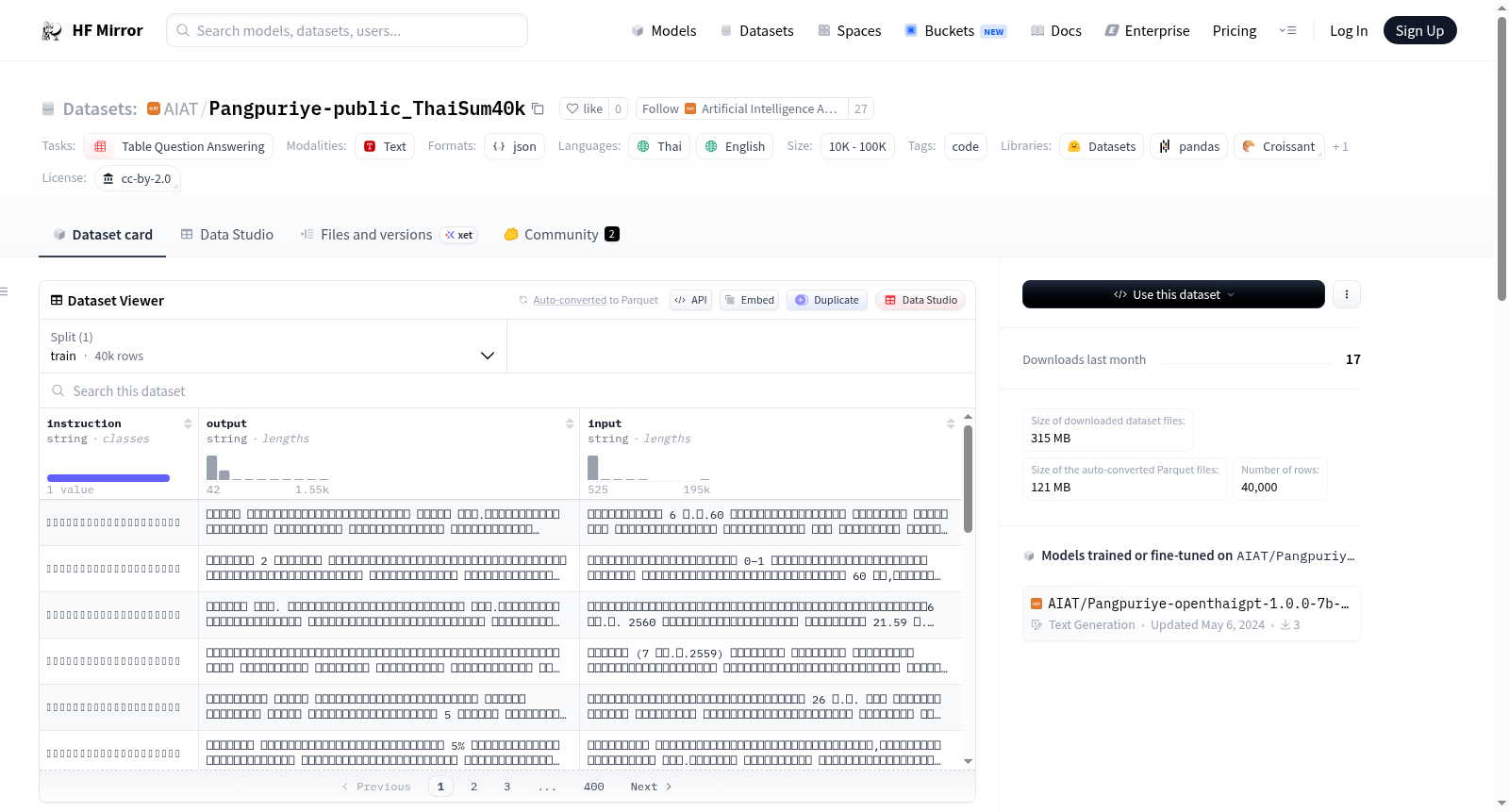The width and height of the screenshot is (1509, 812).
Task: Click the output lengths histogram
Action: (x=268, y=468)
